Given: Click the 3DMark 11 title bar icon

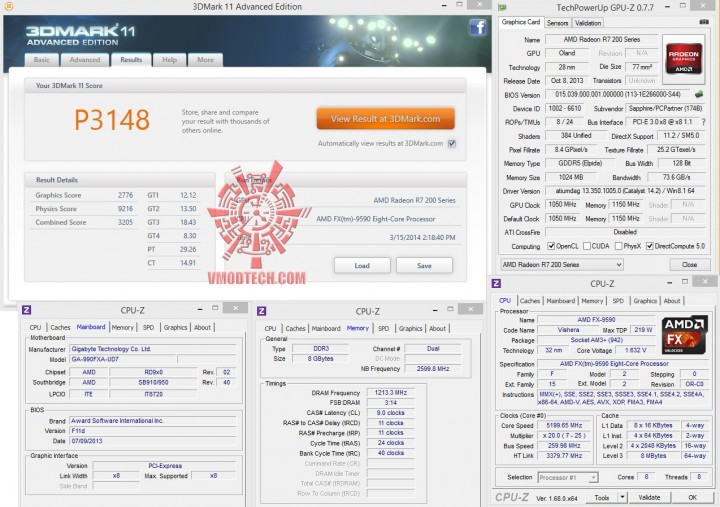Looking at the screenshot, I should tap(8, 6).
